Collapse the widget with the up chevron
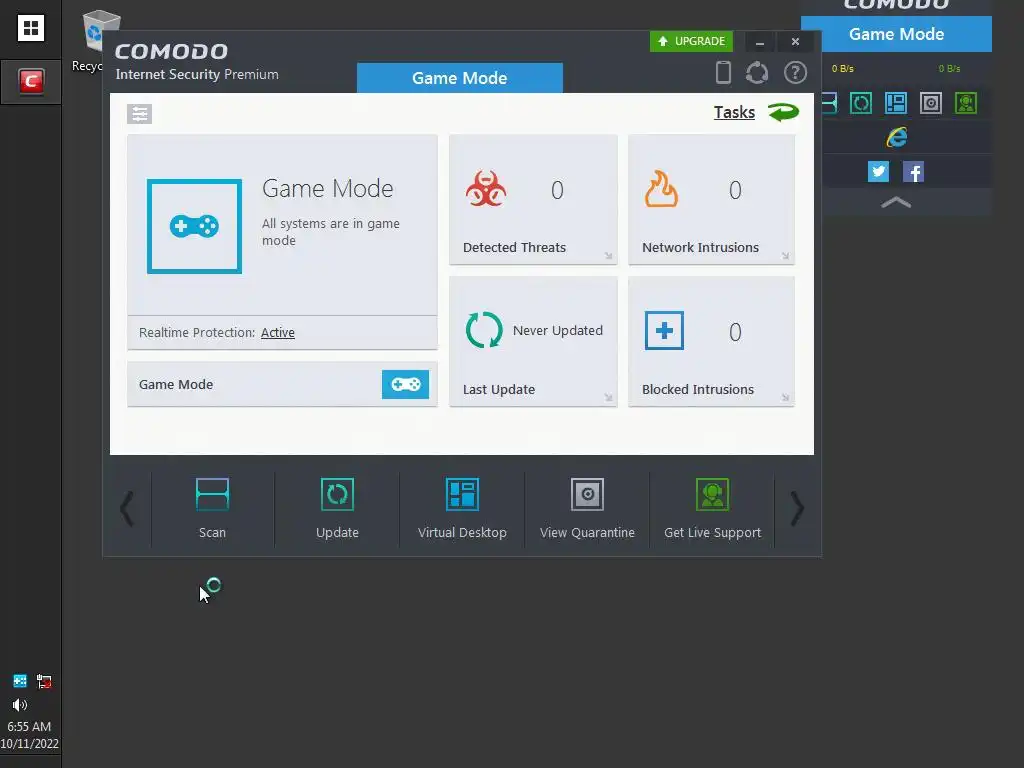 tap(896, 202)
